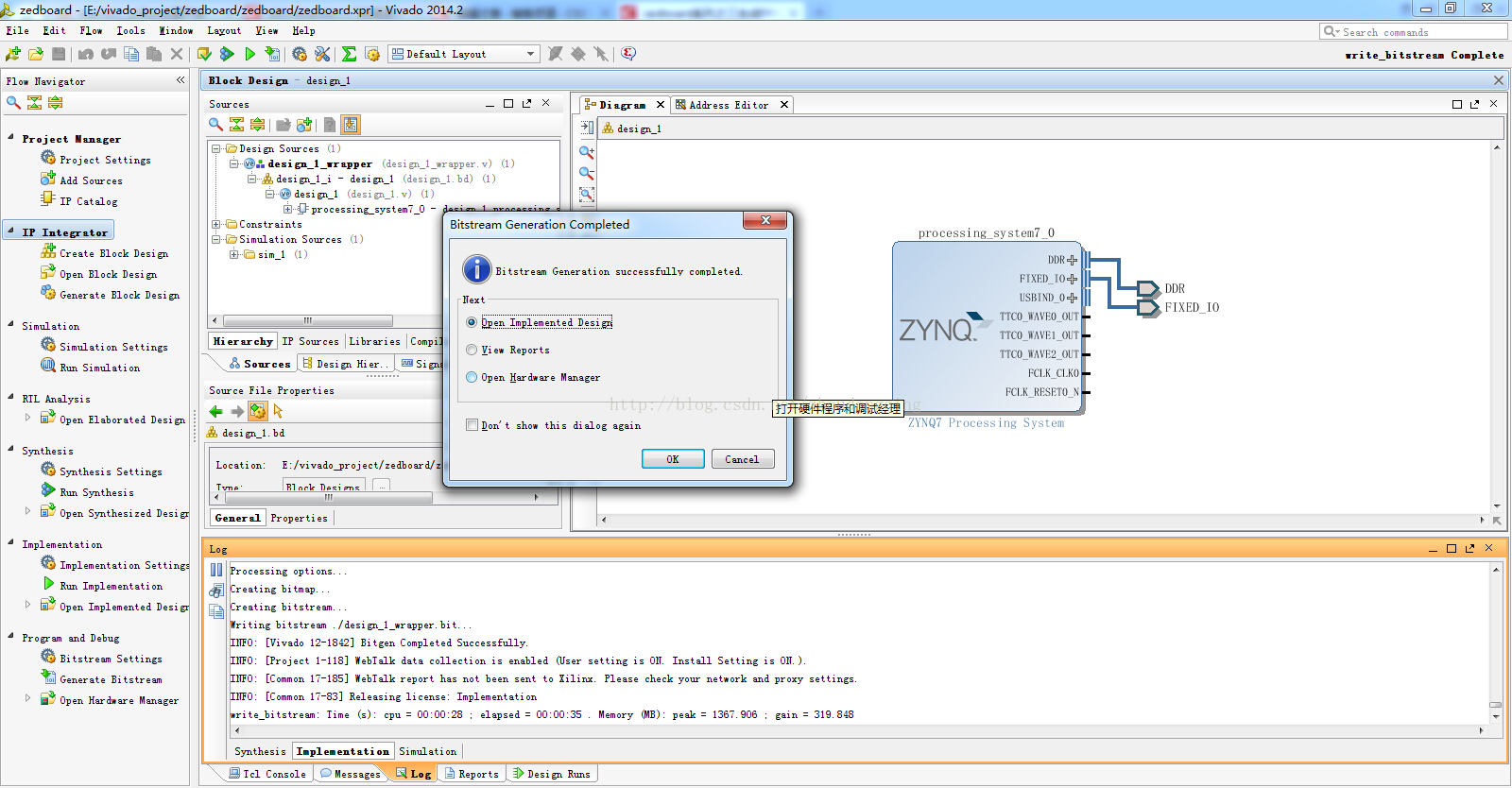The height and width of the screenshot is (788, 1512).
Task: Click the gear Project Settings toolbar icon
Action: (x=300, y=54)
